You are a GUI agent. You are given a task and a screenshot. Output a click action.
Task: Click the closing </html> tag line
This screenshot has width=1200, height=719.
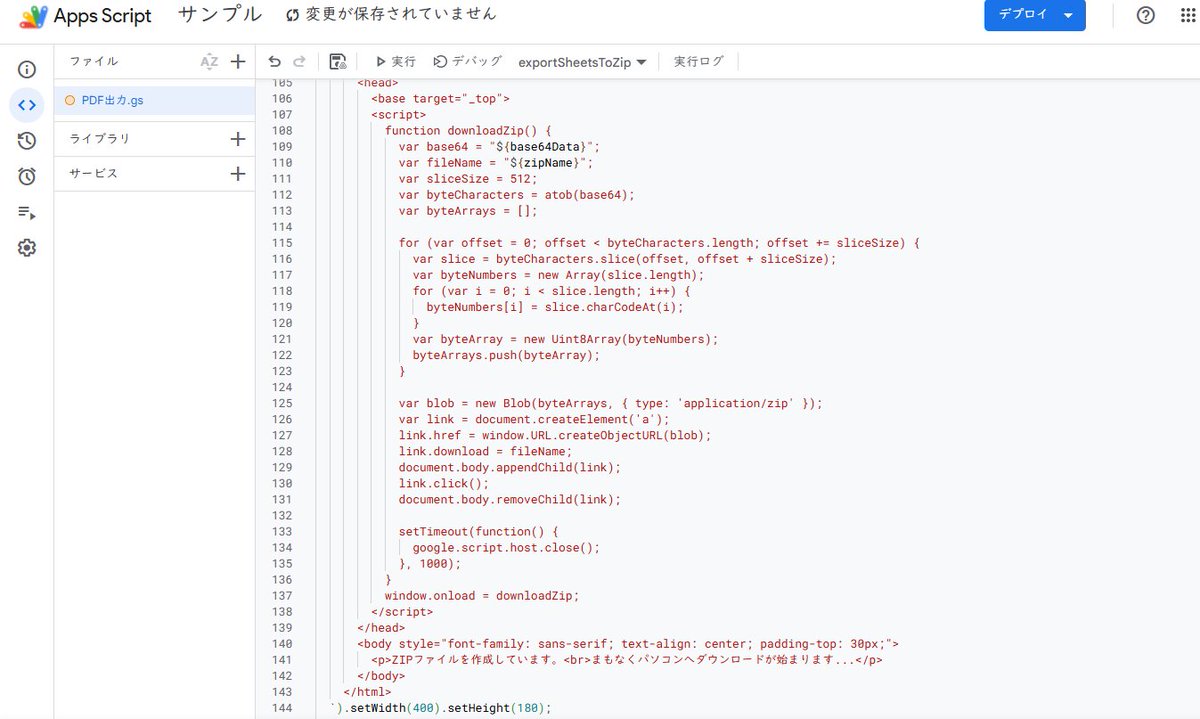pyautogui.click(x=367, y=691)
